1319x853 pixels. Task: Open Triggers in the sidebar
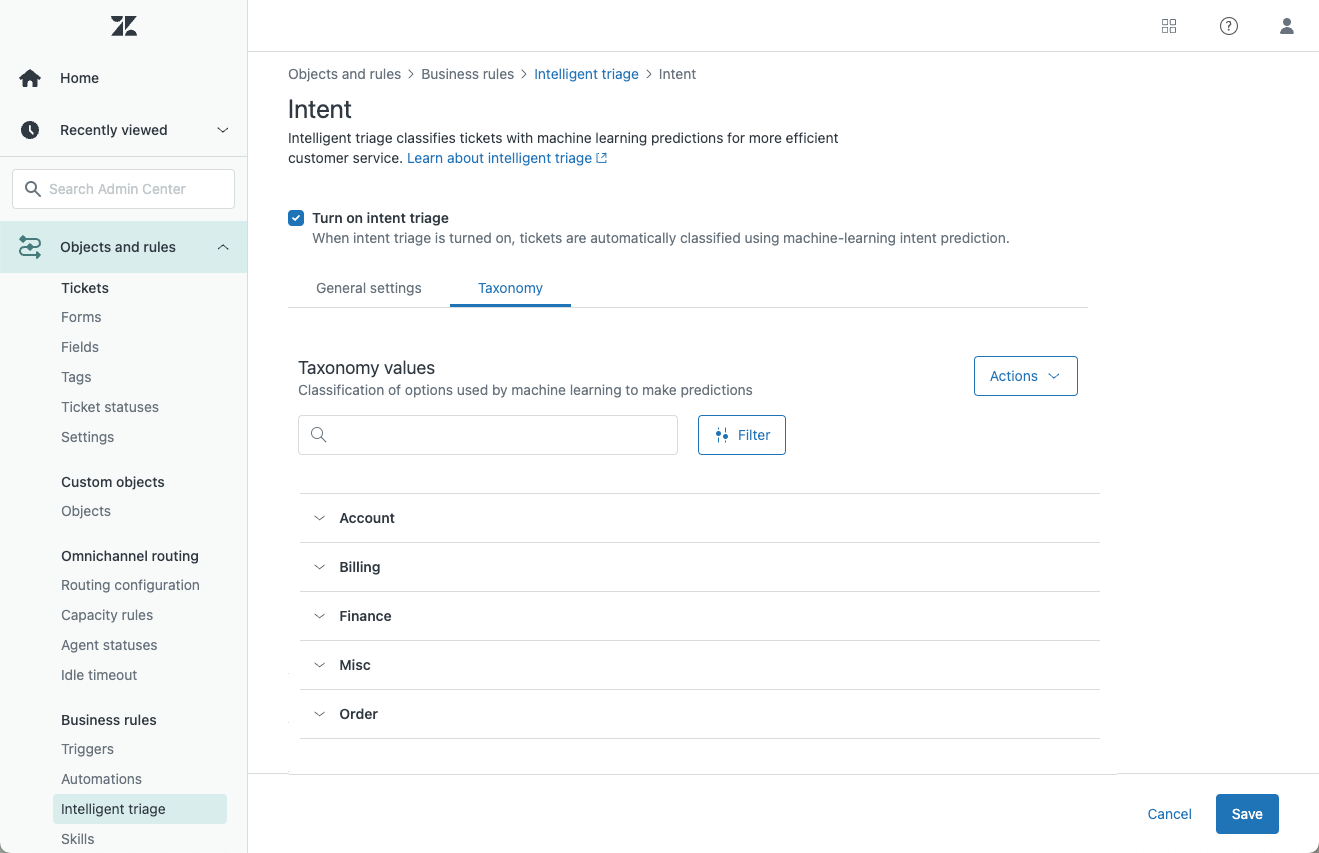88,749
